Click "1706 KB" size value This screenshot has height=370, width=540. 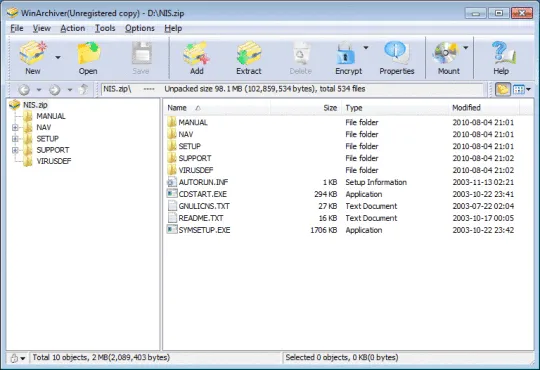(x=323, y=230)
